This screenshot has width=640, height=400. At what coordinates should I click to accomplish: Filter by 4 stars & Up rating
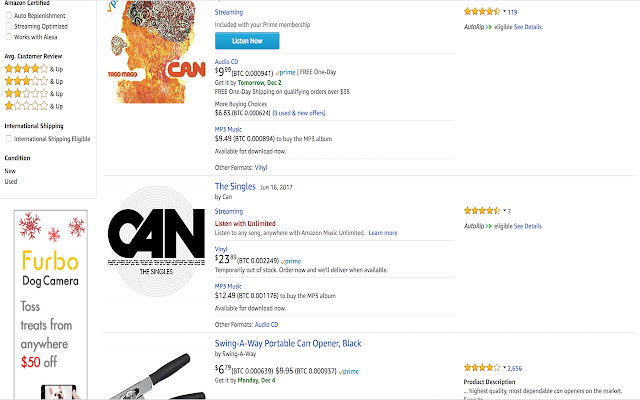[34, 69]
